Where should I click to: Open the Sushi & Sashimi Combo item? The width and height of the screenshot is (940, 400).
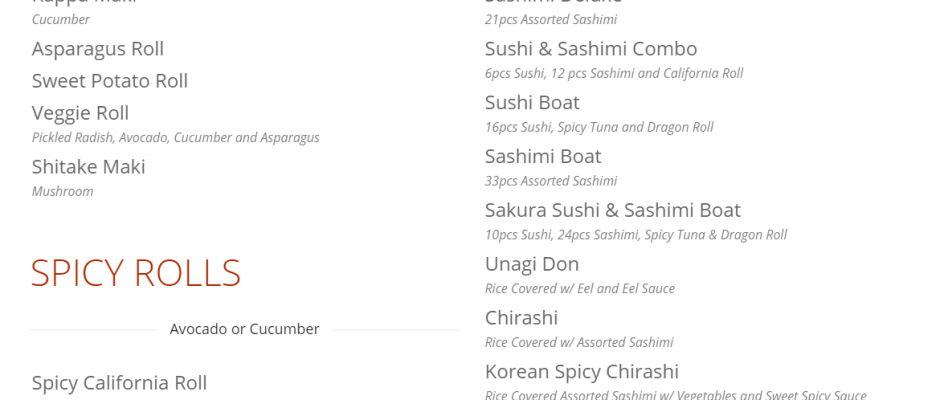point(591,49)
